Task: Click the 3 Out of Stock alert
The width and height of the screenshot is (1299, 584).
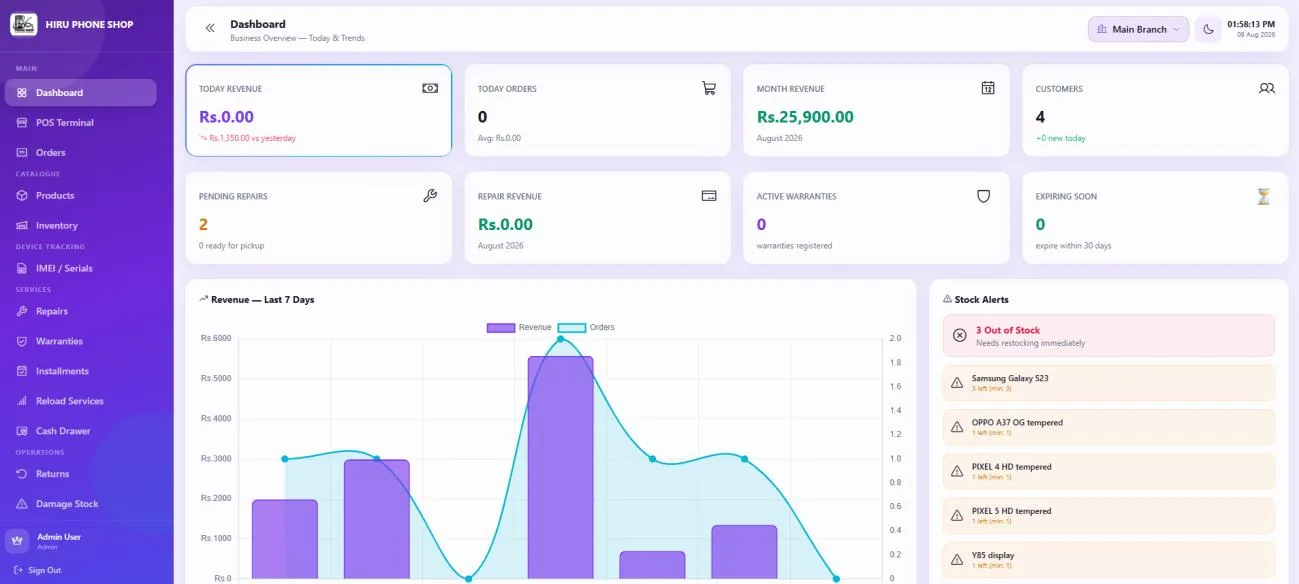Action: 1108,335
